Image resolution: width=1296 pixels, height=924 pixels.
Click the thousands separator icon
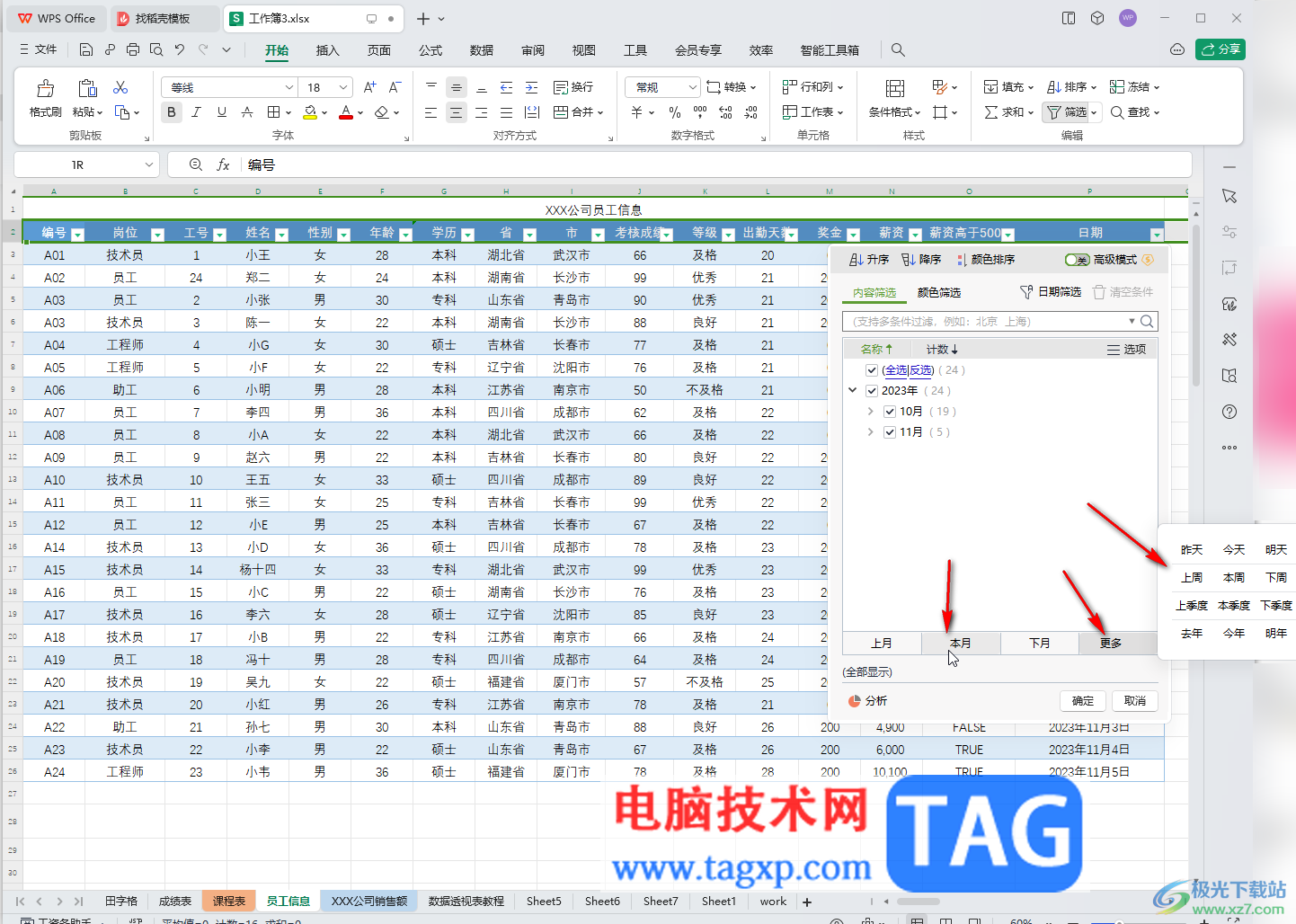point(700,112)
